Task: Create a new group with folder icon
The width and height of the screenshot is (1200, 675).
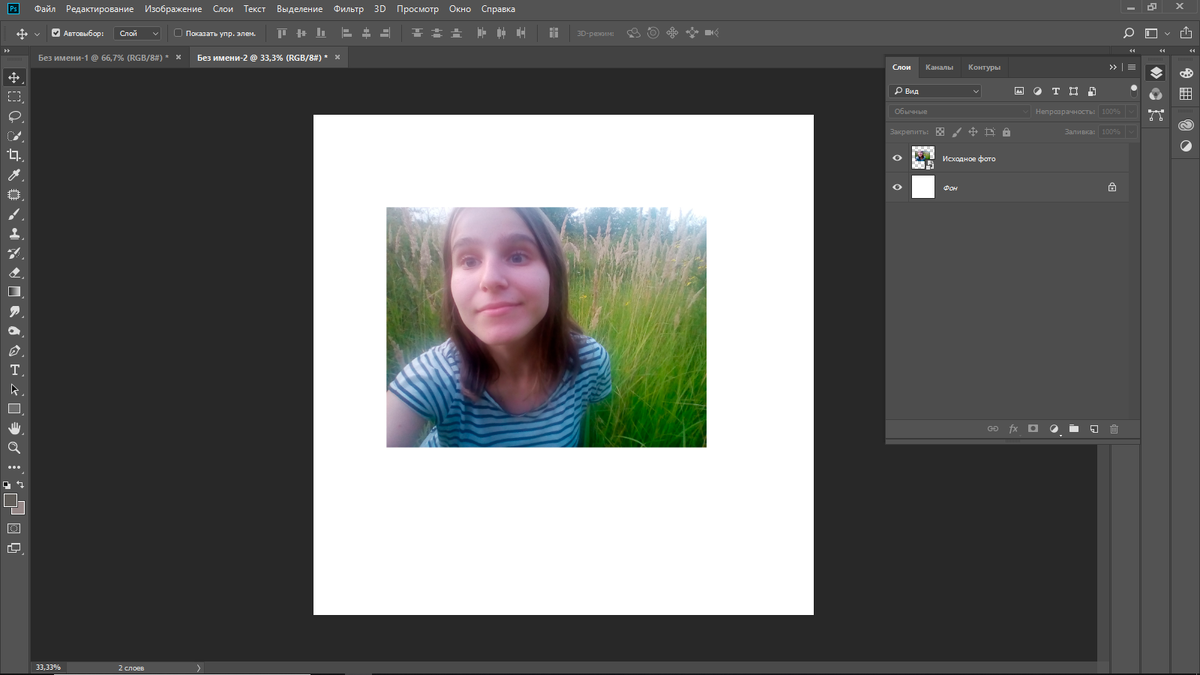Action: [1074, 429]
